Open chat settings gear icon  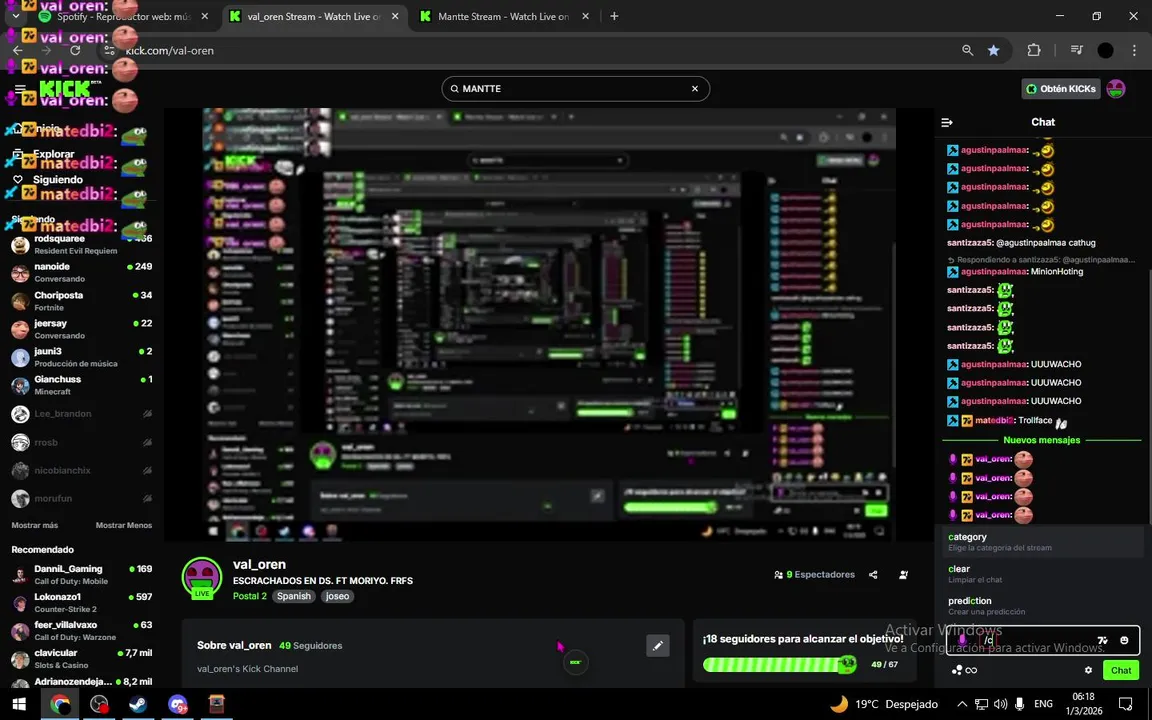point(1088,670)
